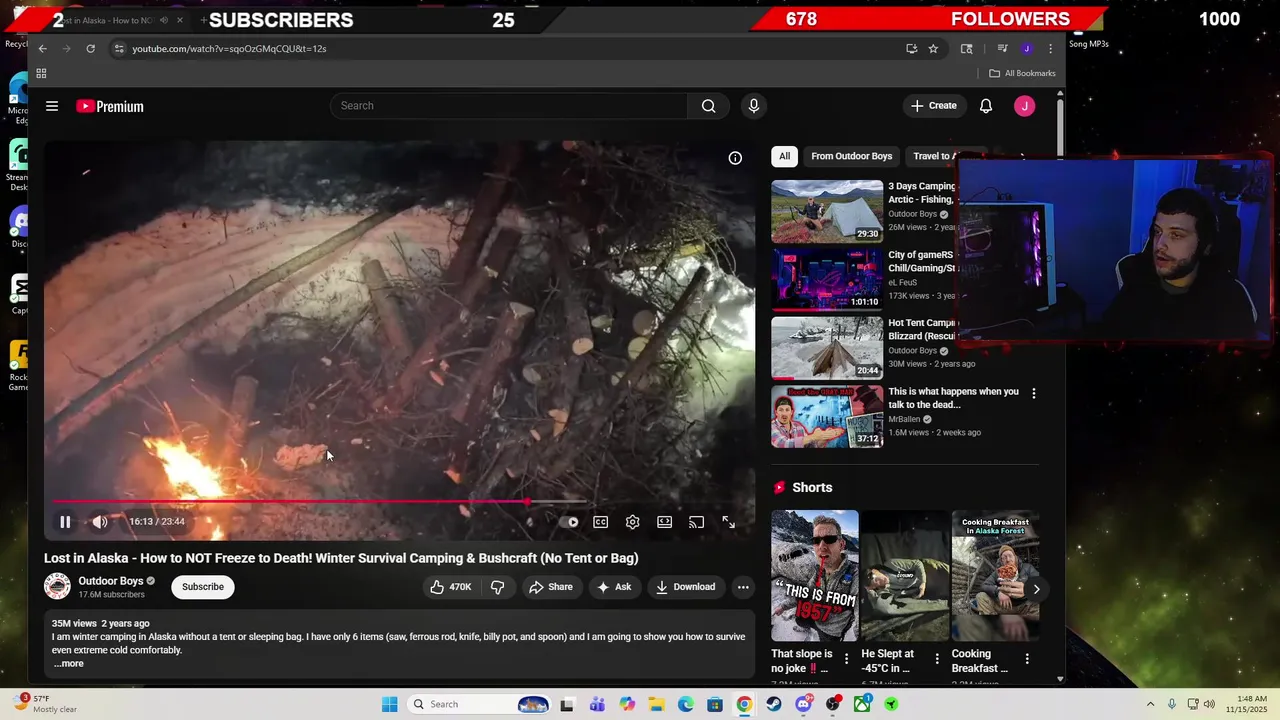
Task: Like the video with 470K likes
Action: point(450,587)
